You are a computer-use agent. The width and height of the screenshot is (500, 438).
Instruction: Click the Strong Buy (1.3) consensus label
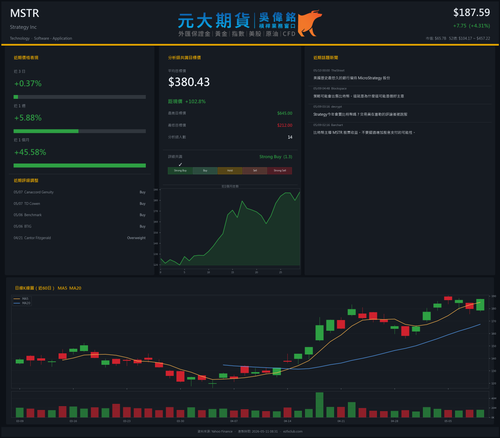tap(276, 157)
